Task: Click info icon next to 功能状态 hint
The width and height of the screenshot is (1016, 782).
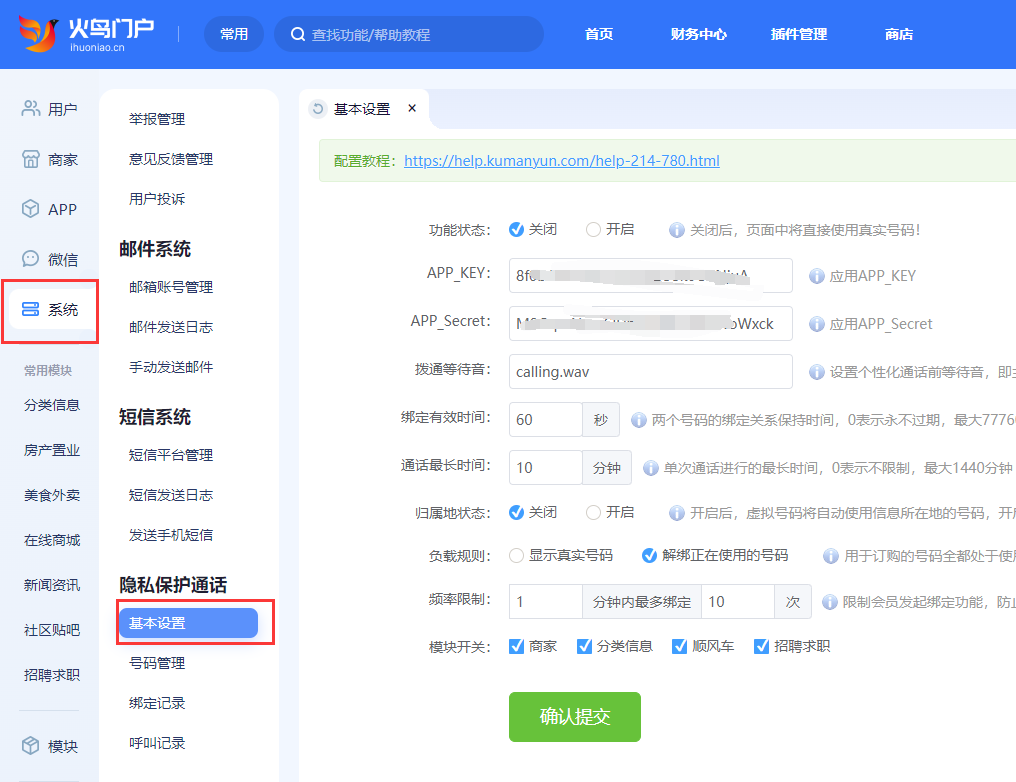Action: (676, 230)
